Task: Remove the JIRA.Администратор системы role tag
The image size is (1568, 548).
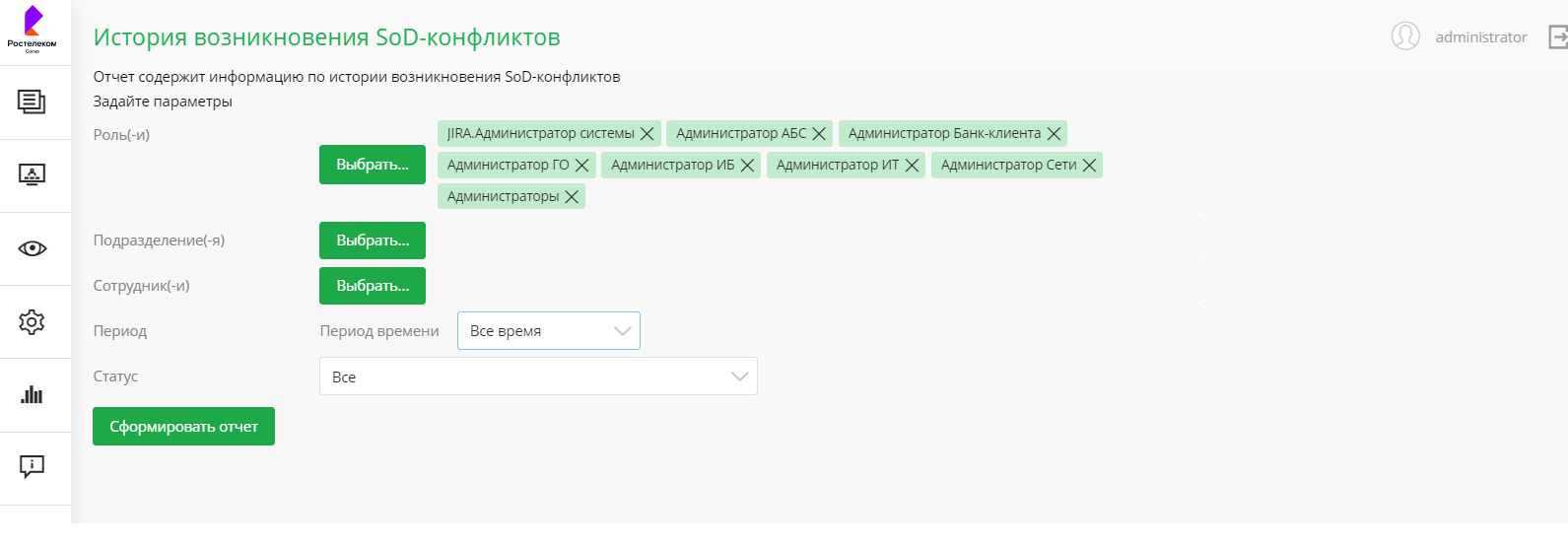Action: tap(648, 134)
